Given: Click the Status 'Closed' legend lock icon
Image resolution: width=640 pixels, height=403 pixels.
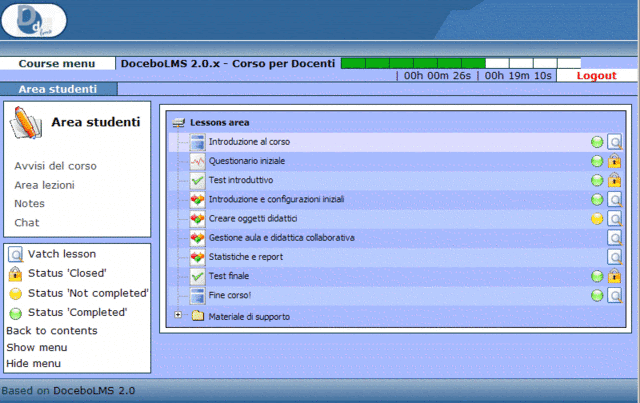Looking at the screenshot, I should click(15, 274).
